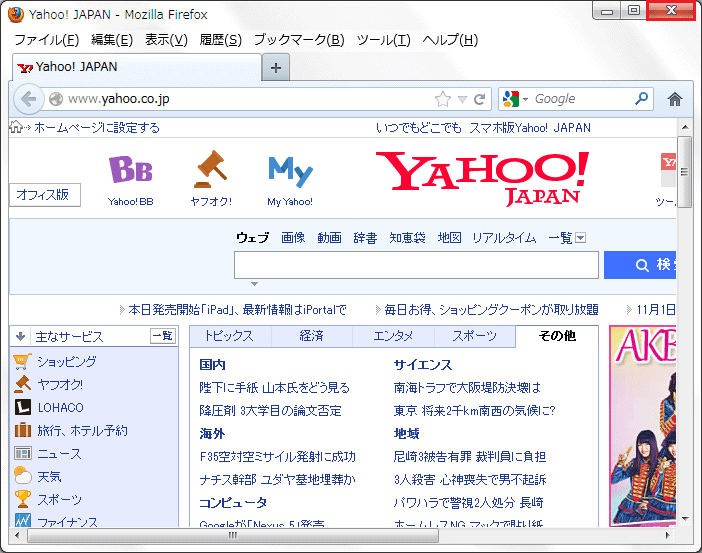Viewport: 702px width, 553px height.
Task: Click the オフィス版 button
Action: click(42, 195)
